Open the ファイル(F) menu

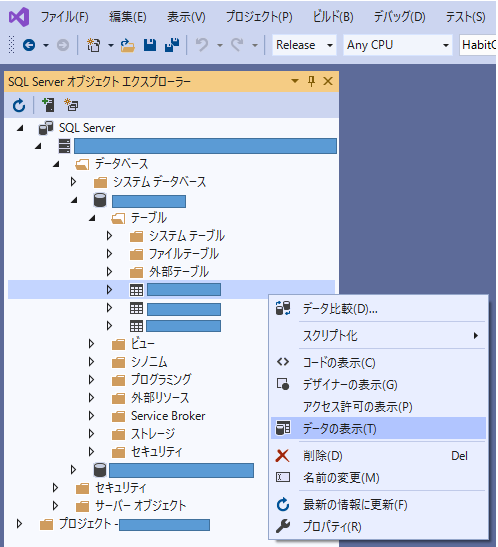pyautogui.click(x=65, y=17)
